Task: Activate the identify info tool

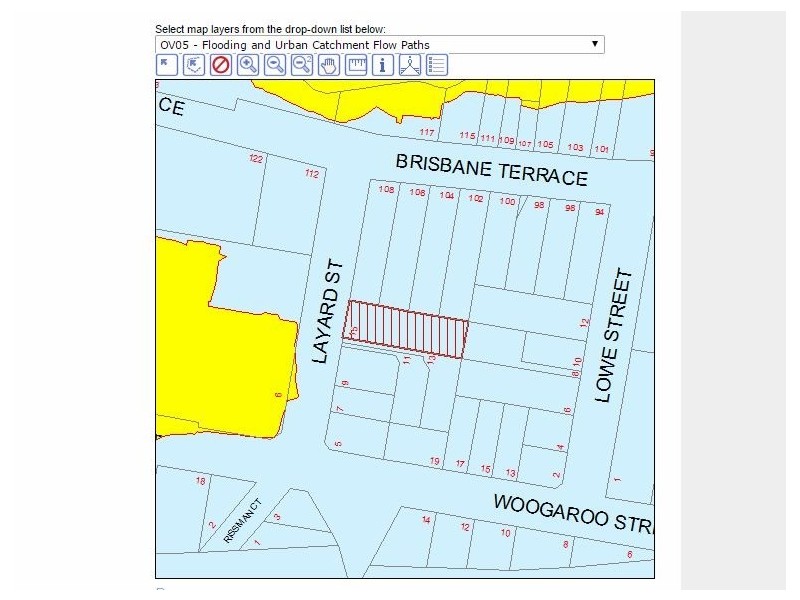Action: tap(383, 65)
